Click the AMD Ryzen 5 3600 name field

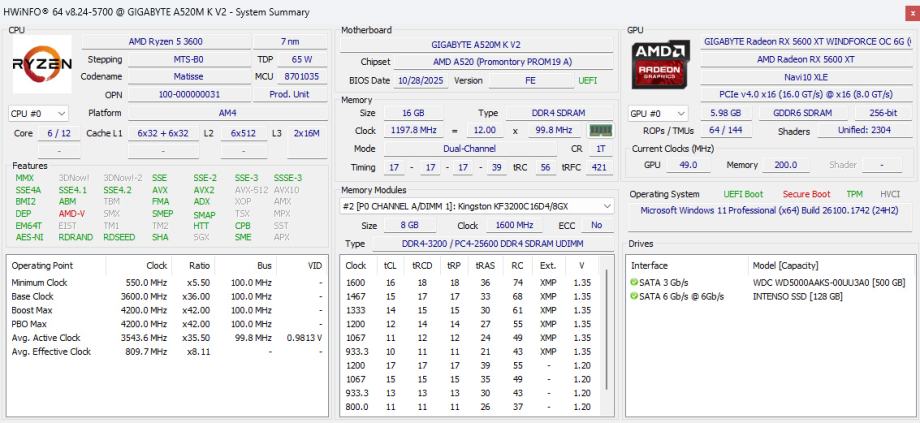click(x=166, y=42)
